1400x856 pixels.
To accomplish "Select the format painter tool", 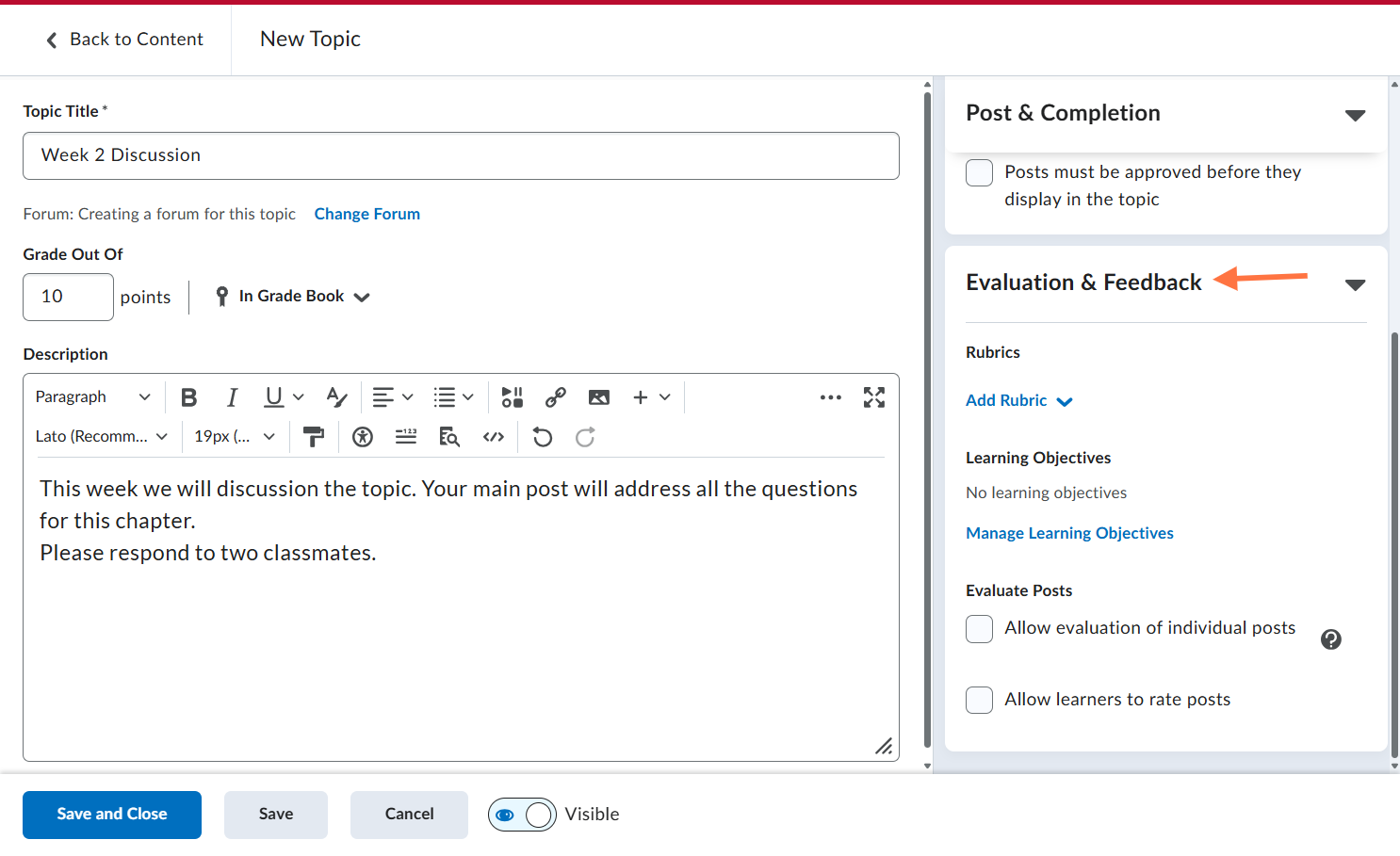I will coord(313,437).
